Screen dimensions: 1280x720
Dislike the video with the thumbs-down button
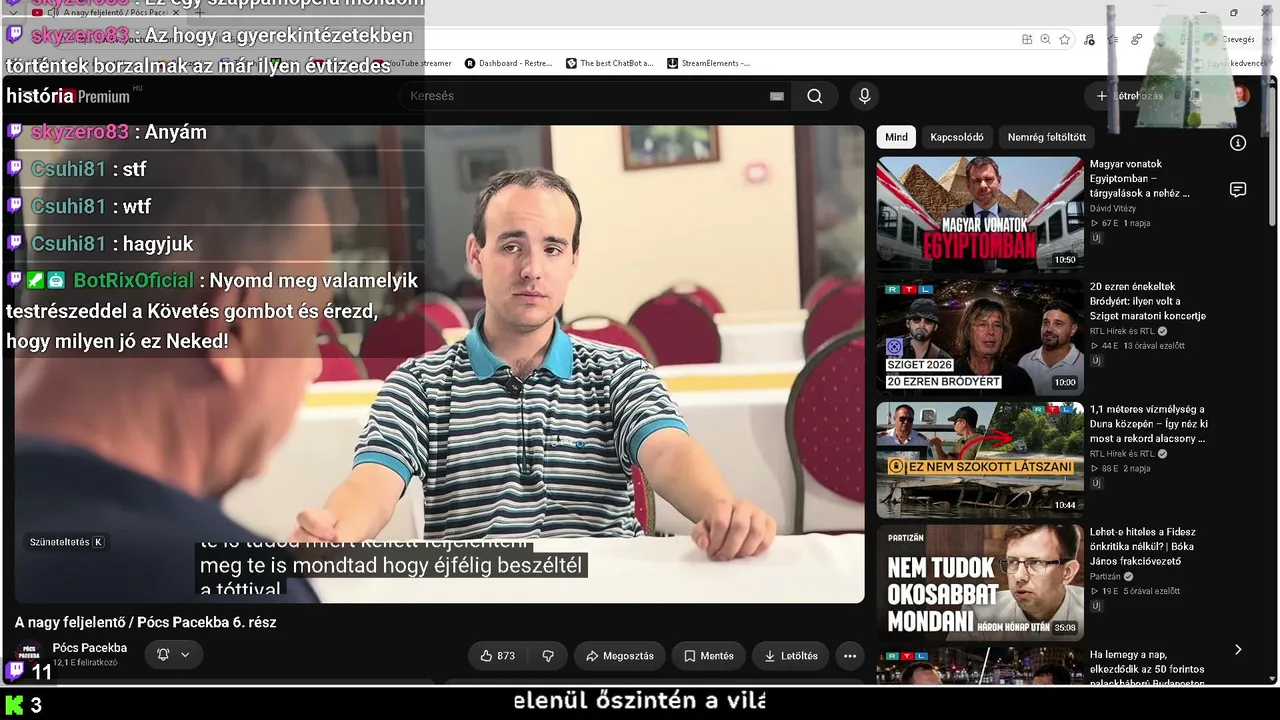[x=548, y=656]
